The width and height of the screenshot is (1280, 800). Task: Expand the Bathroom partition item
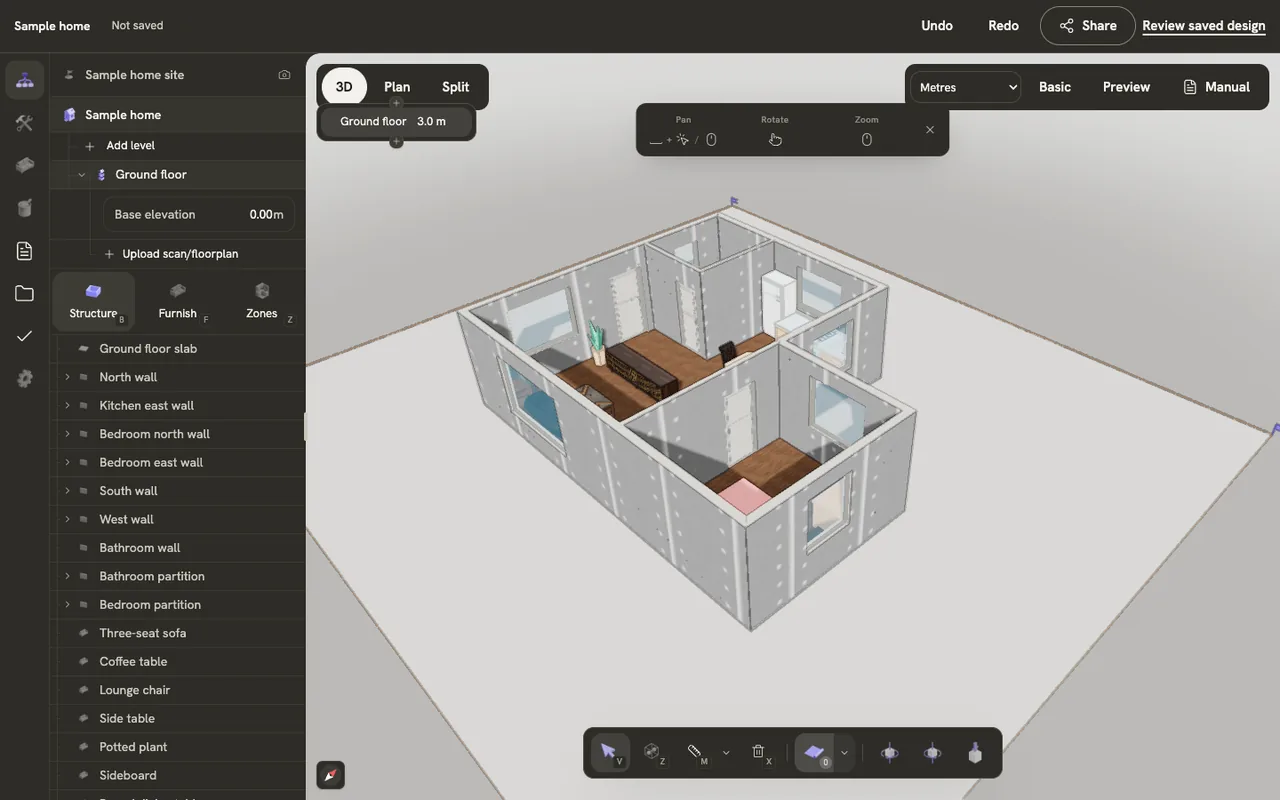(x=67, y=576)
